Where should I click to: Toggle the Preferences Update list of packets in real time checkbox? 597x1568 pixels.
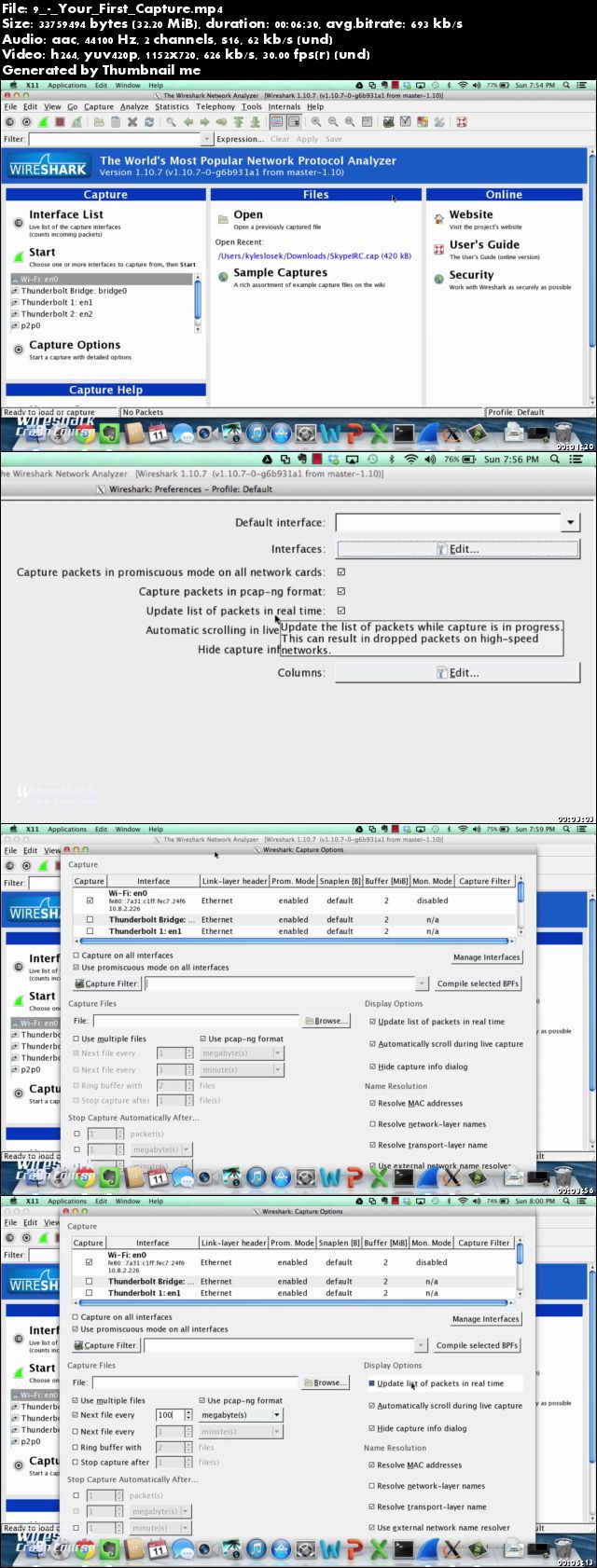click(341, 611)
